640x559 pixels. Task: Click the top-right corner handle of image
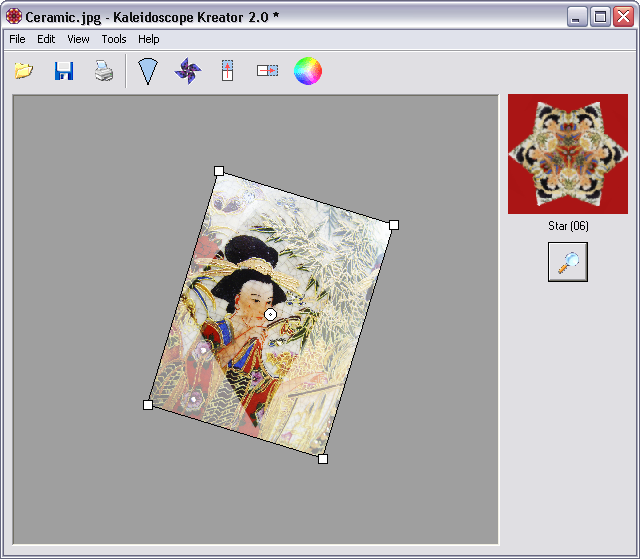(x=394, y=225)
